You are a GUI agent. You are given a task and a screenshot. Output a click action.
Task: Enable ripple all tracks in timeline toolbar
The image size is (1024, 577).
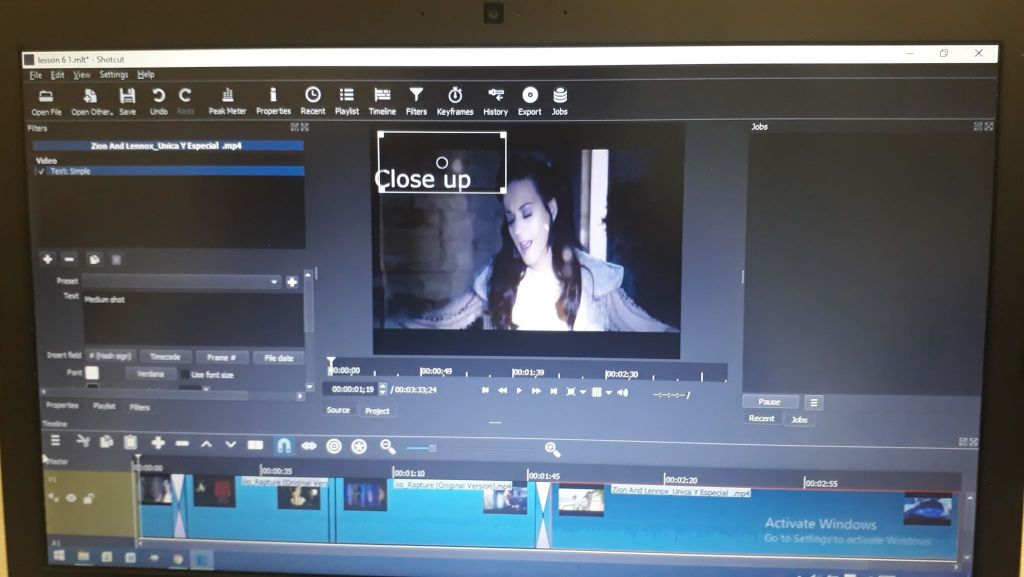coord(358,446)
